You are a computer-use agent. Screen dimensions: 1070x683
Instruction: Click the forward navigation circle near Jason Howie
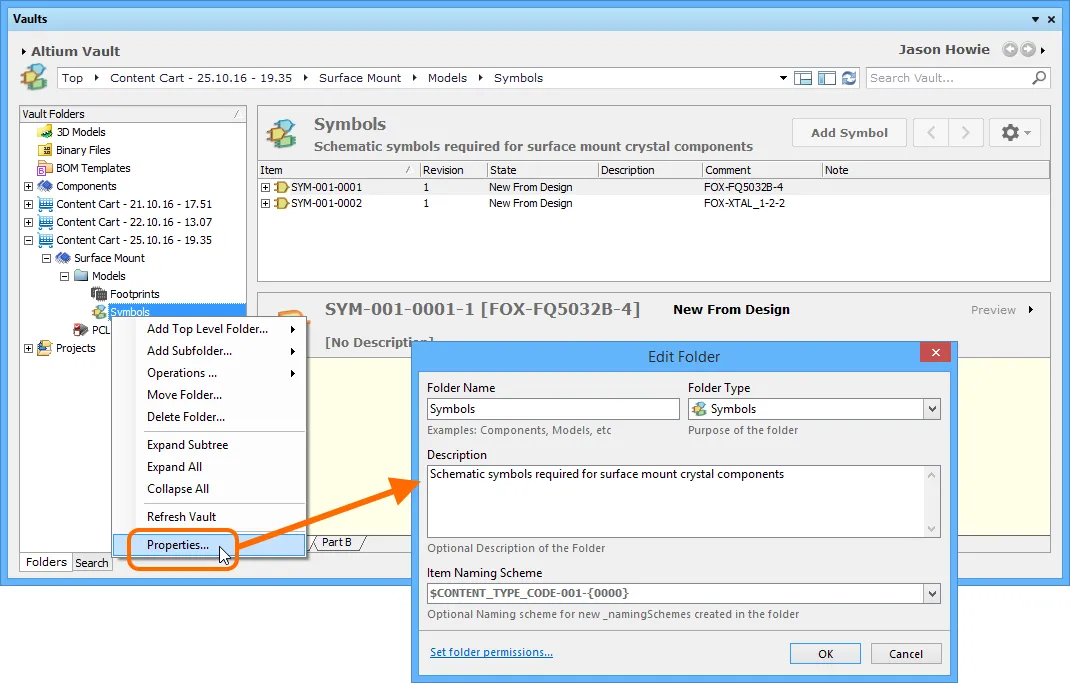[x=1028, y=49]
